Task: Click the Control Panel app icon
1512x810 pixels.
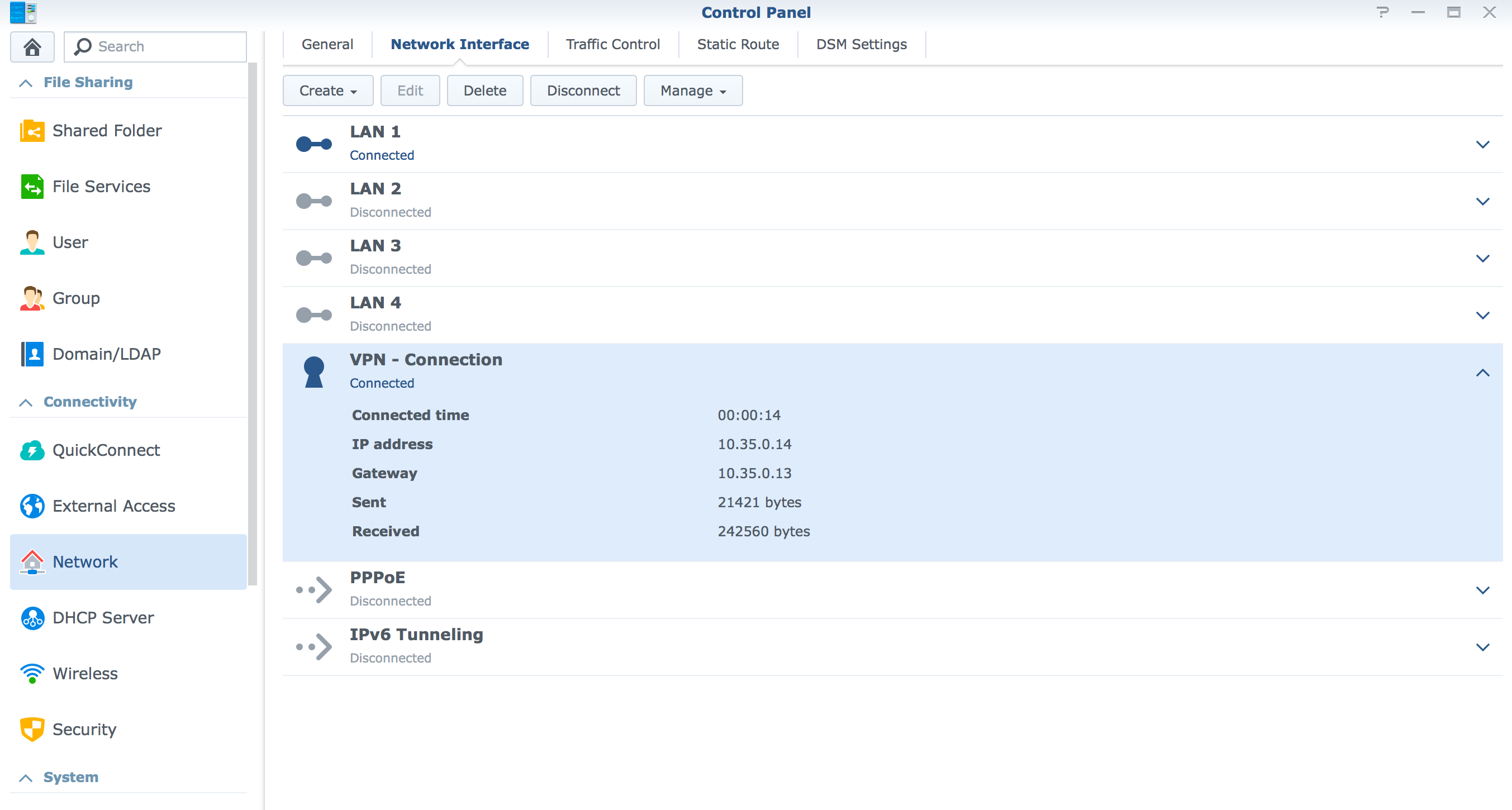Action: tap(23, 12)
